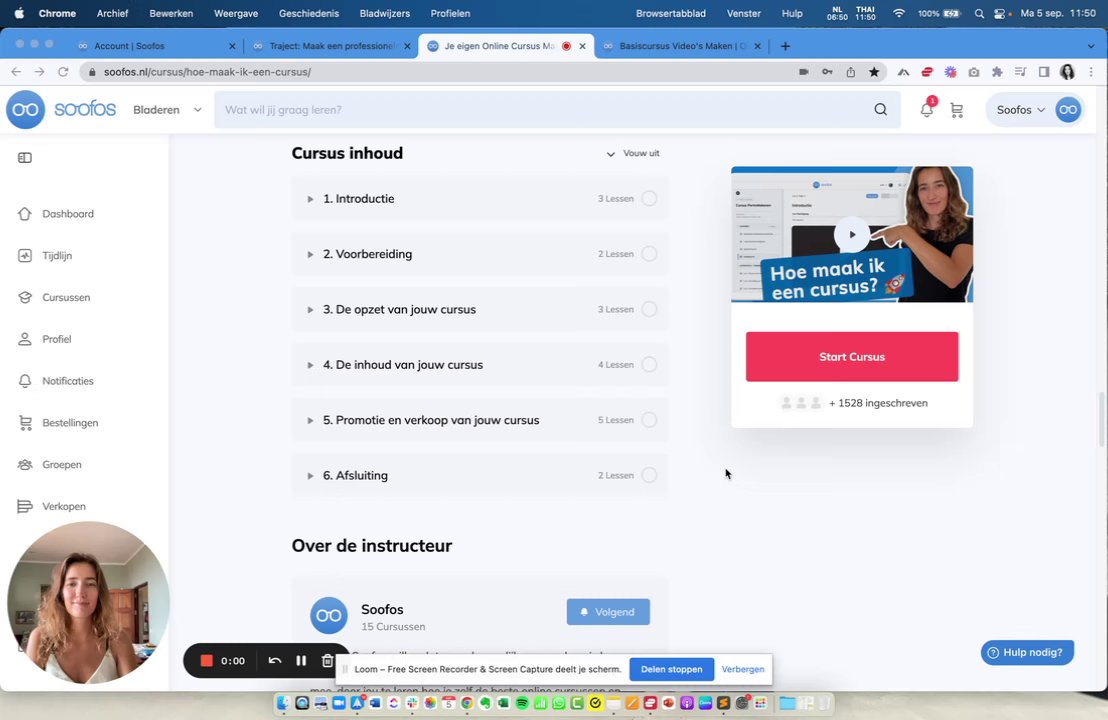Open Groepen in the sidebar

[61, 464]
